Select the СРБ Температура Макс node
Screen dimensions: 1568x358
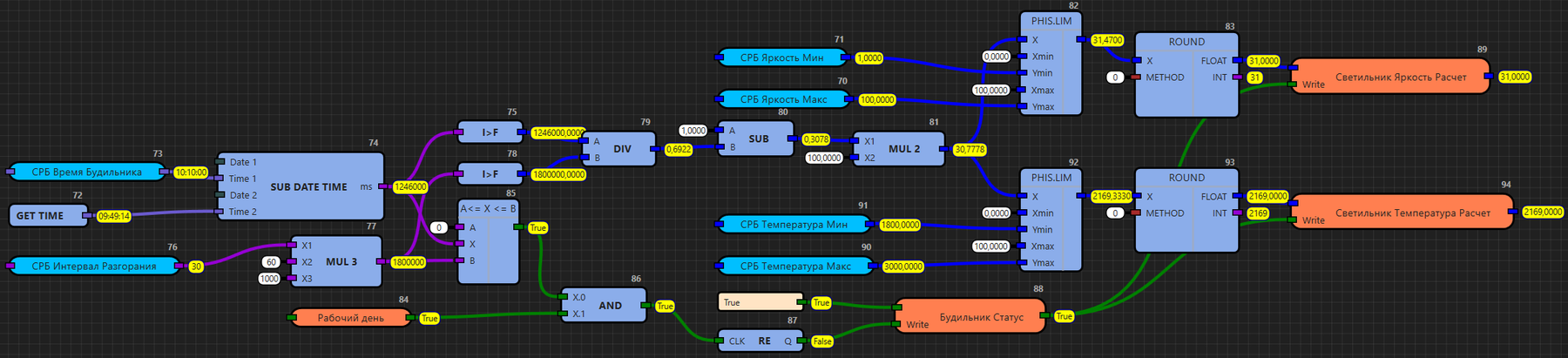coord(794,266)
